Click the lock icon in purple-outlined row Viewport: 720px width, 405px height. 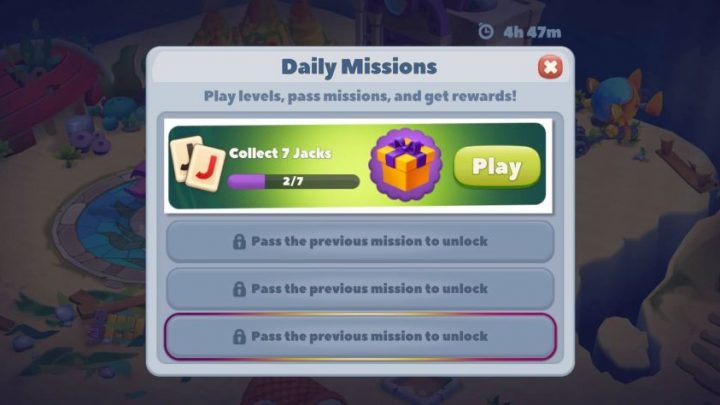pos(239,337)
